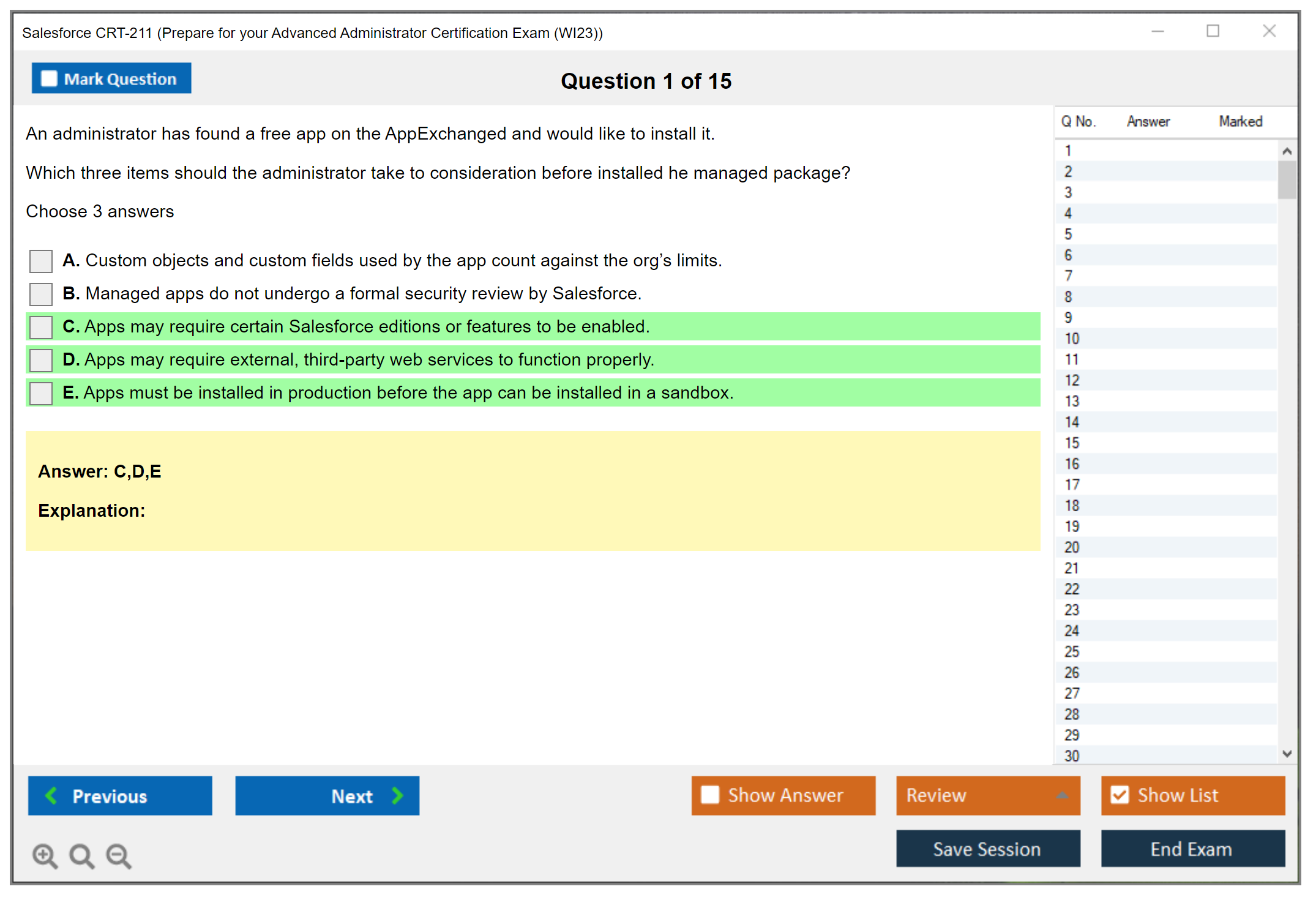The image size is (1316, 900).
Task: Click the Previous button's left chevron icon
Action: click(x=52, y=795)
